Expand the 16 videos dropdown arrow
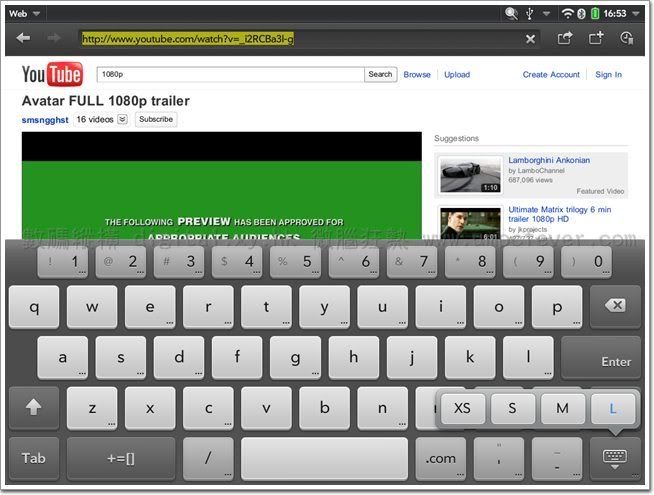Screen dimensions: 654x495 click(122, 119)
